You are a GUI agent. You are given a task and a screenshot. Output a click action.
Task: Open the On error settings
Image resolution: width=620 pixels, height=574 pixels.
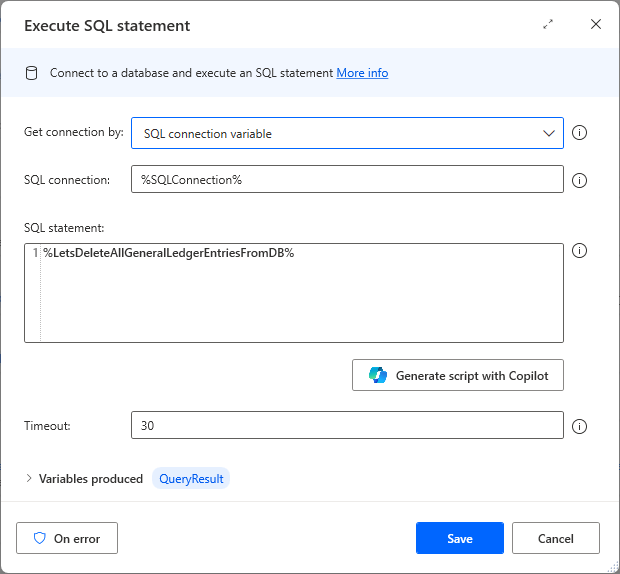pyautogui.click(x=67, y=538)
